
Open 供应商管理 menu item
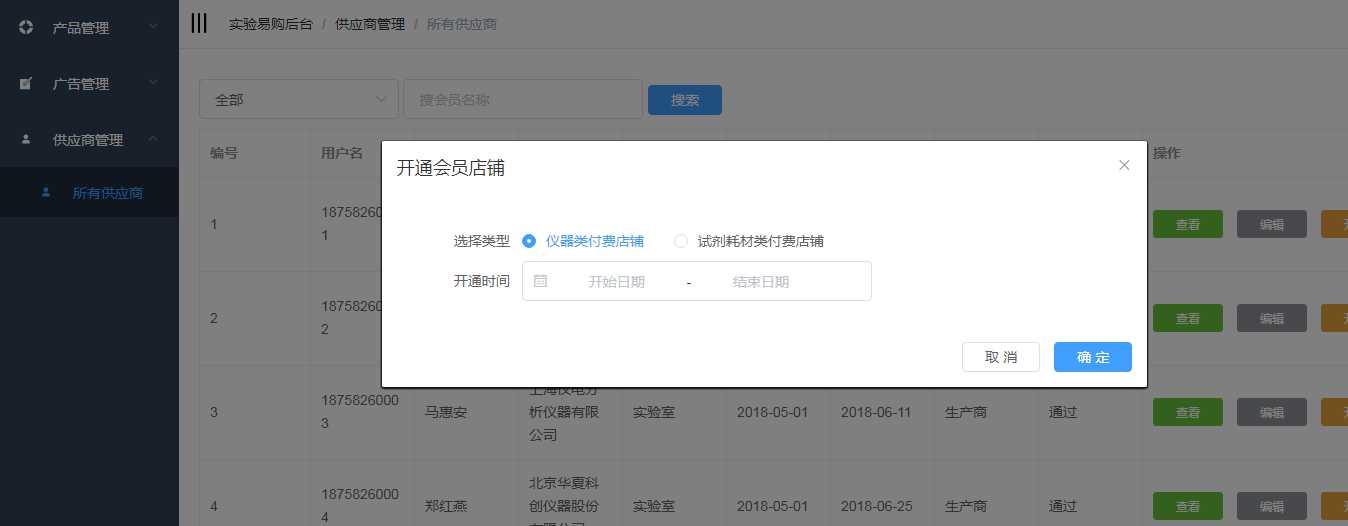[x=89, y=140]
